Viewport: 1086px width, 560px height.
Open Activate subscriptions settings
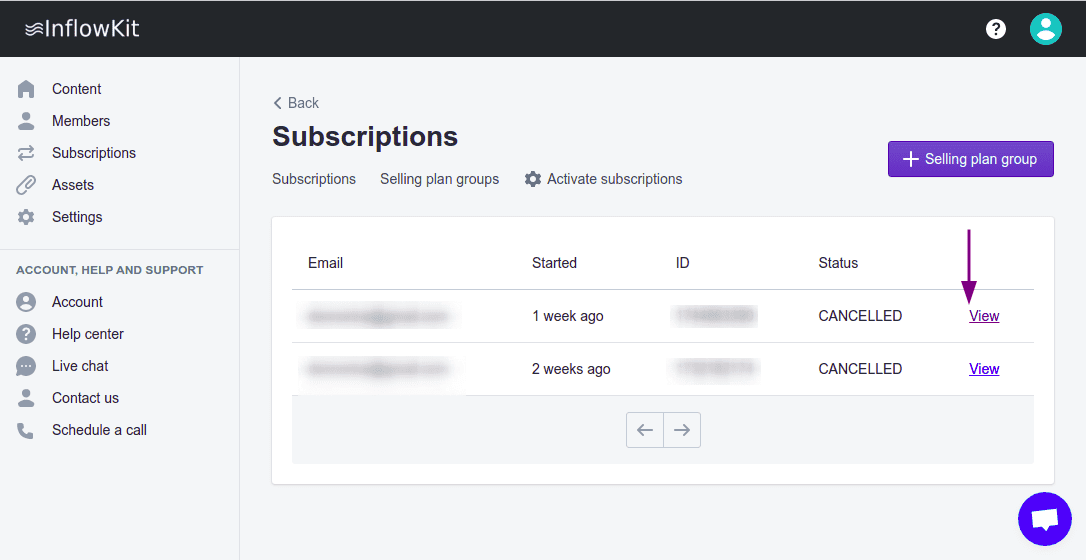(x=604, y=179)
